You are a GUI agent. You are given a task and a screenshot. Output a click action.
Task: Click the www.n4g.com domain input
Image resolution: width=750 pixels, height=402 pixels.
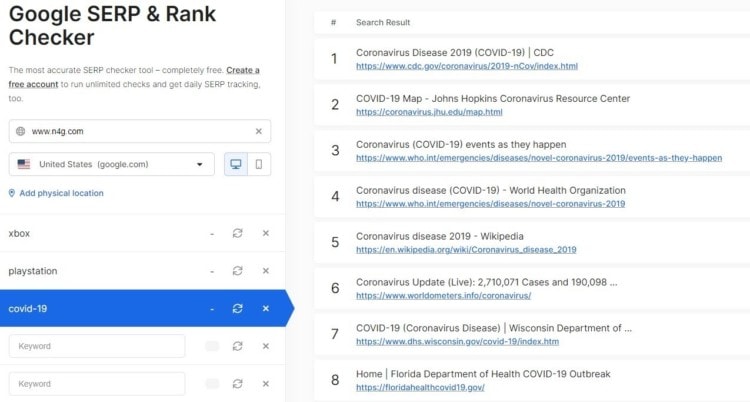(x=140, y=131)
